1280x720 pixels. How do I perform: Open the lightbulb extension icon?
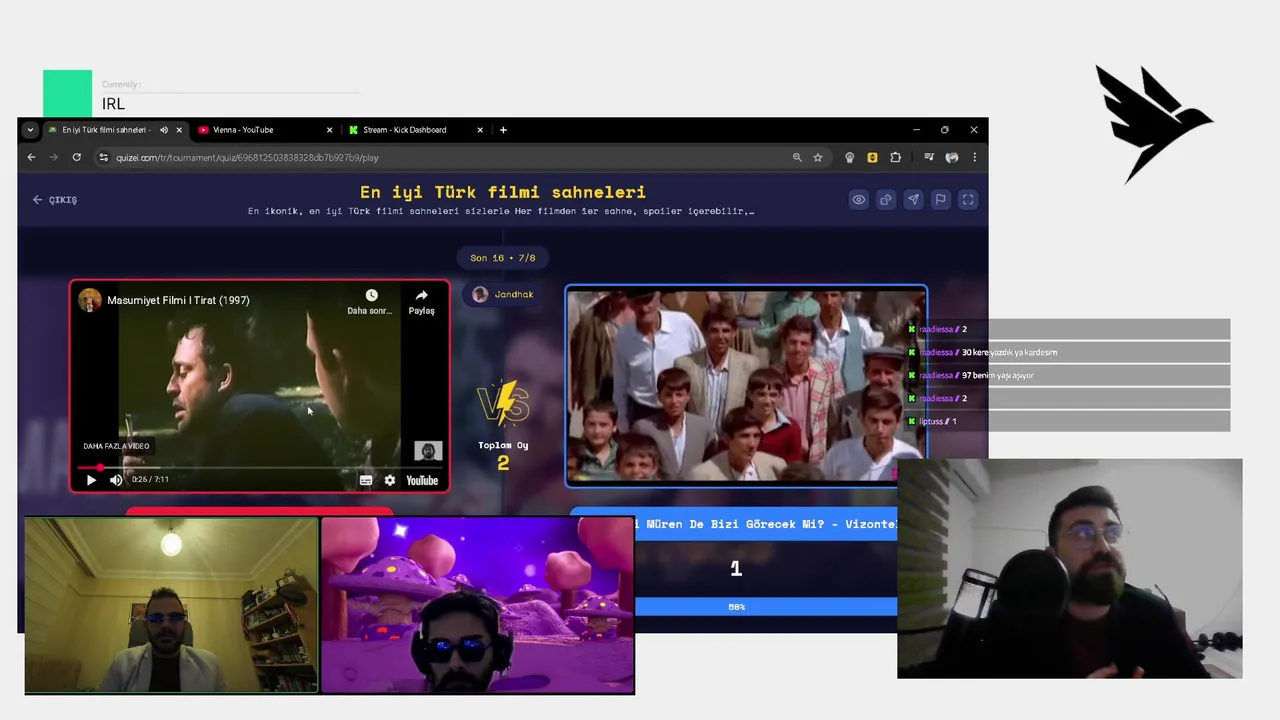[850, 157]
